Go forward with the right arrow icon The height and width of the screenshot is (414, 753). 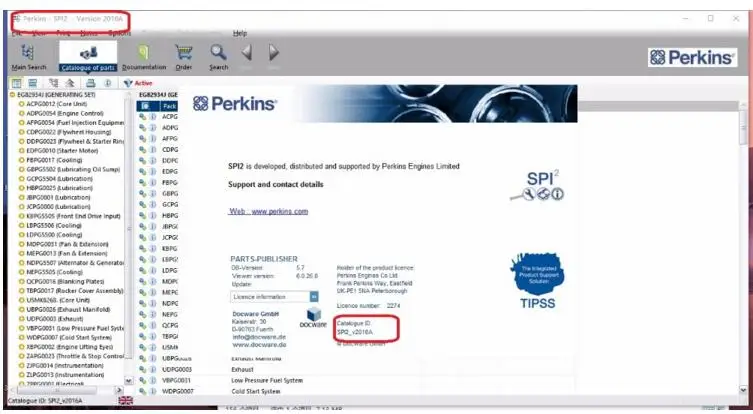(274, 52)
